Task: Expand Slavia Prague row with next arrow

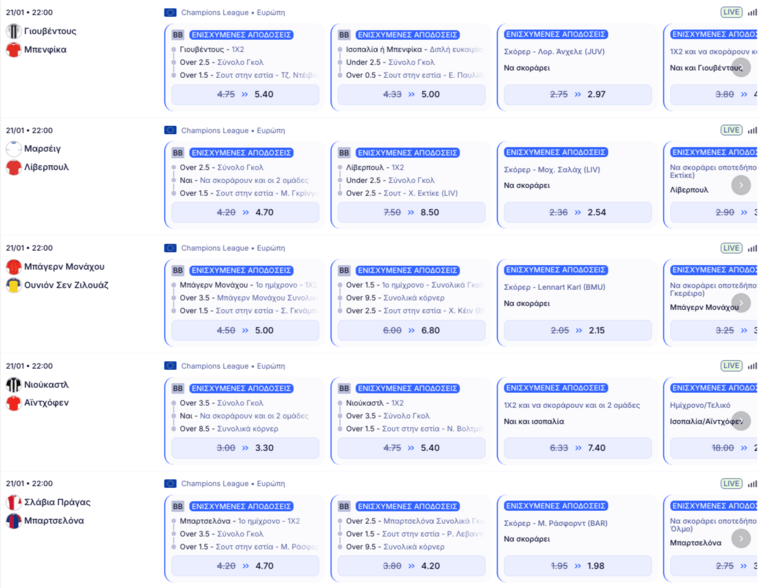Action: pyautogui.click(x=741, y=538)
